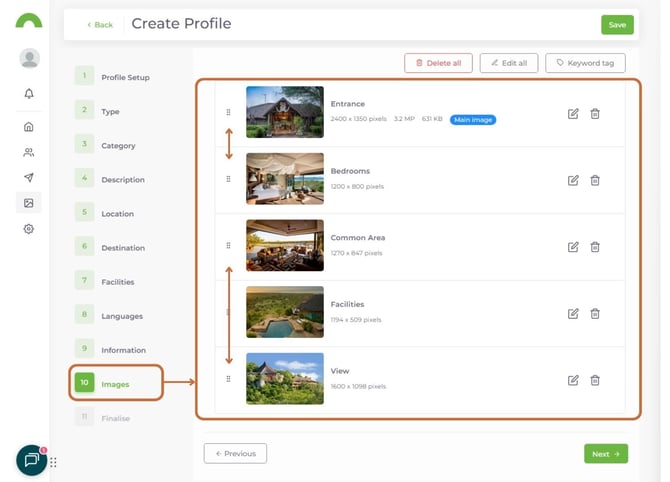Open the chat support bubble
The image size is (670, 482).
(31, 460)
